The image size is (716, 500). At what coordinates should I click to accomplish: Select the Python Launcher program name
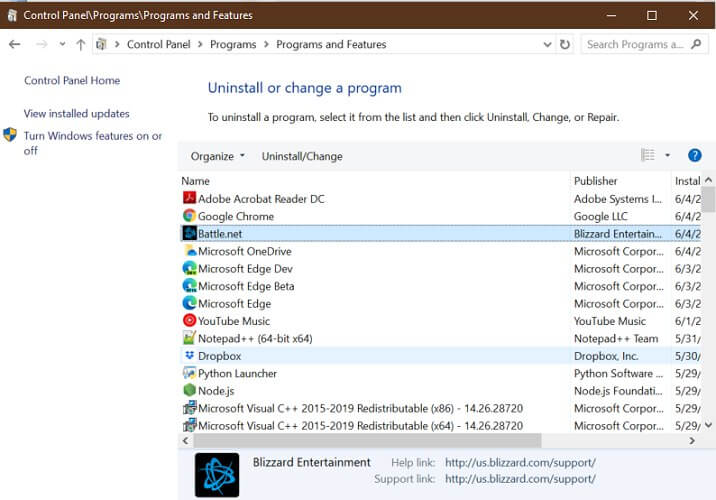coord(237,374)
